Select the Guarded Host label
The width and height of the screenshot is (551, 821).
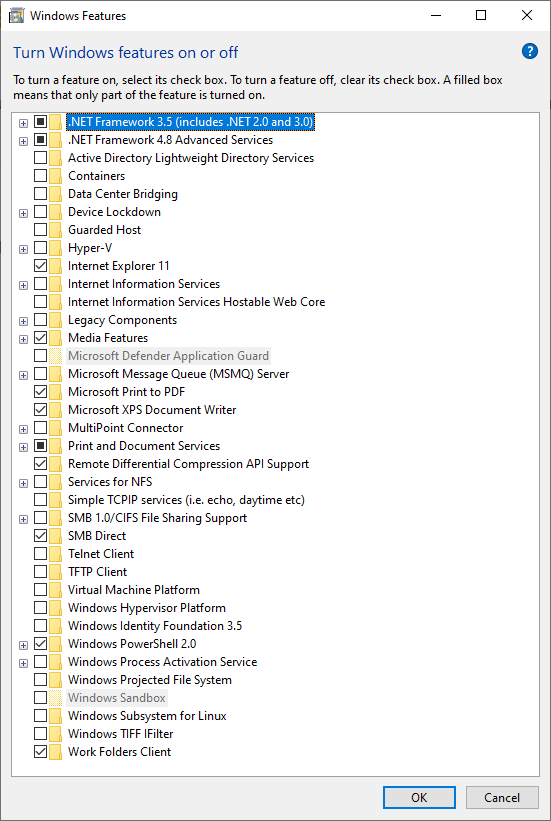104,230
